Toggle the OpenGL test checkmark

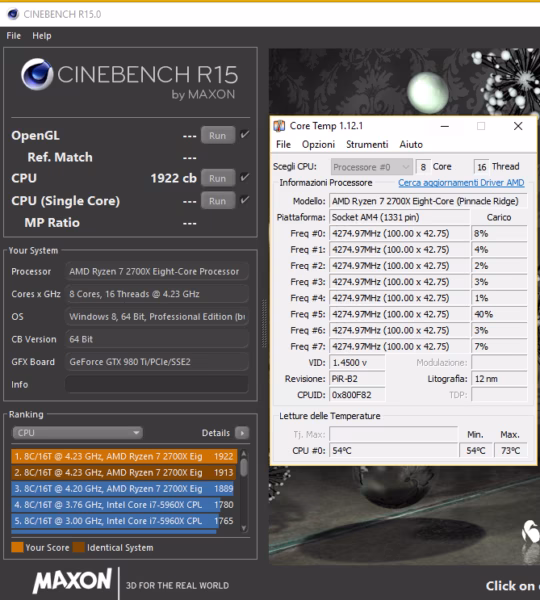tap(245, 135)
